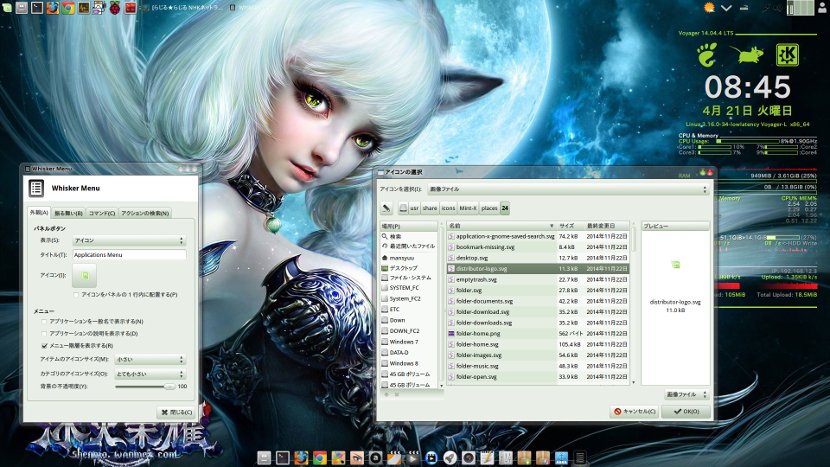
Task: Select emptytrash.svg in file list
Action: pyautogui.click(x=538, y=280)
